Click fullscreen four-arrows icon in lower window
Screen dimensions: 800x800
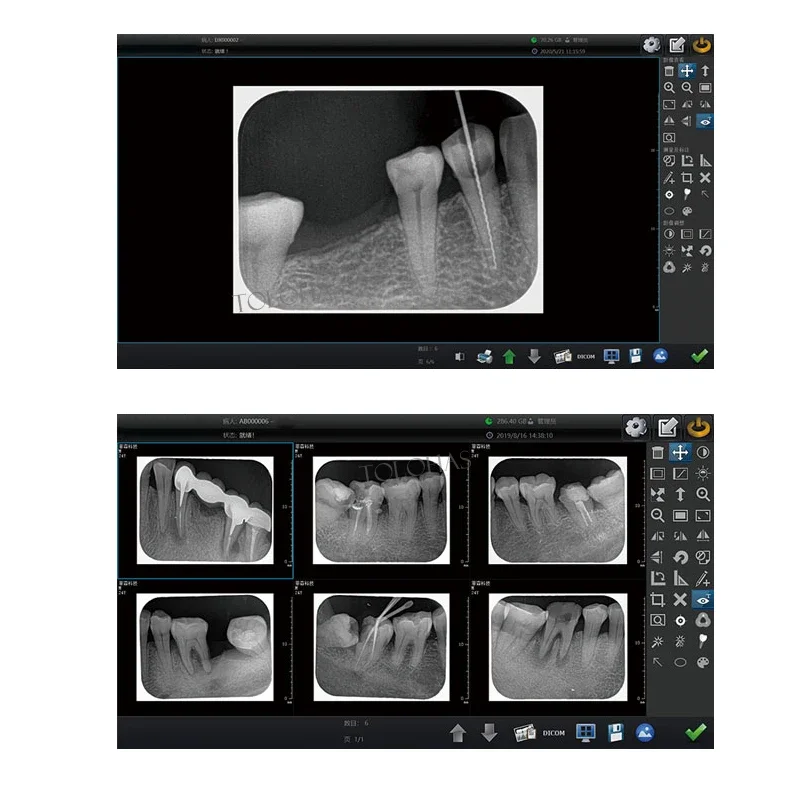tap(658, 494)
